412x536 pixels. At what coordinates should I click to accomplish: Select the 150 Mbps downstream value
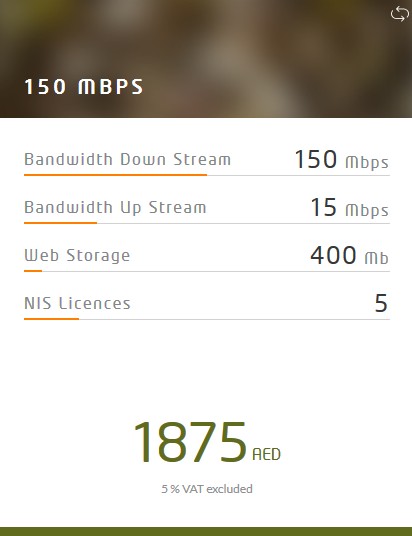[342, 160]
